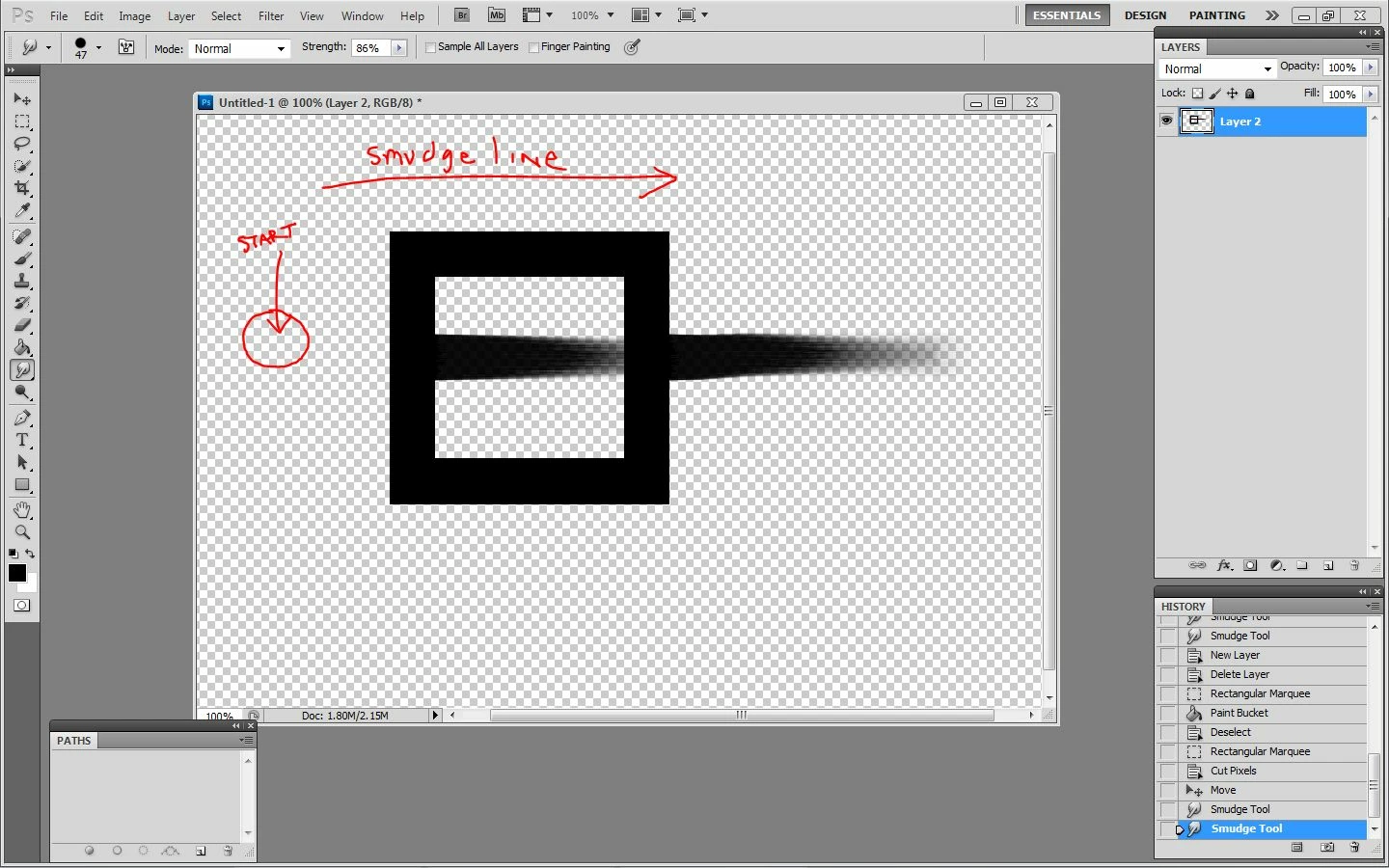Viewport: 1389px width, 868px height.
Task: Open the Filter menu
Action: (271, 15)
